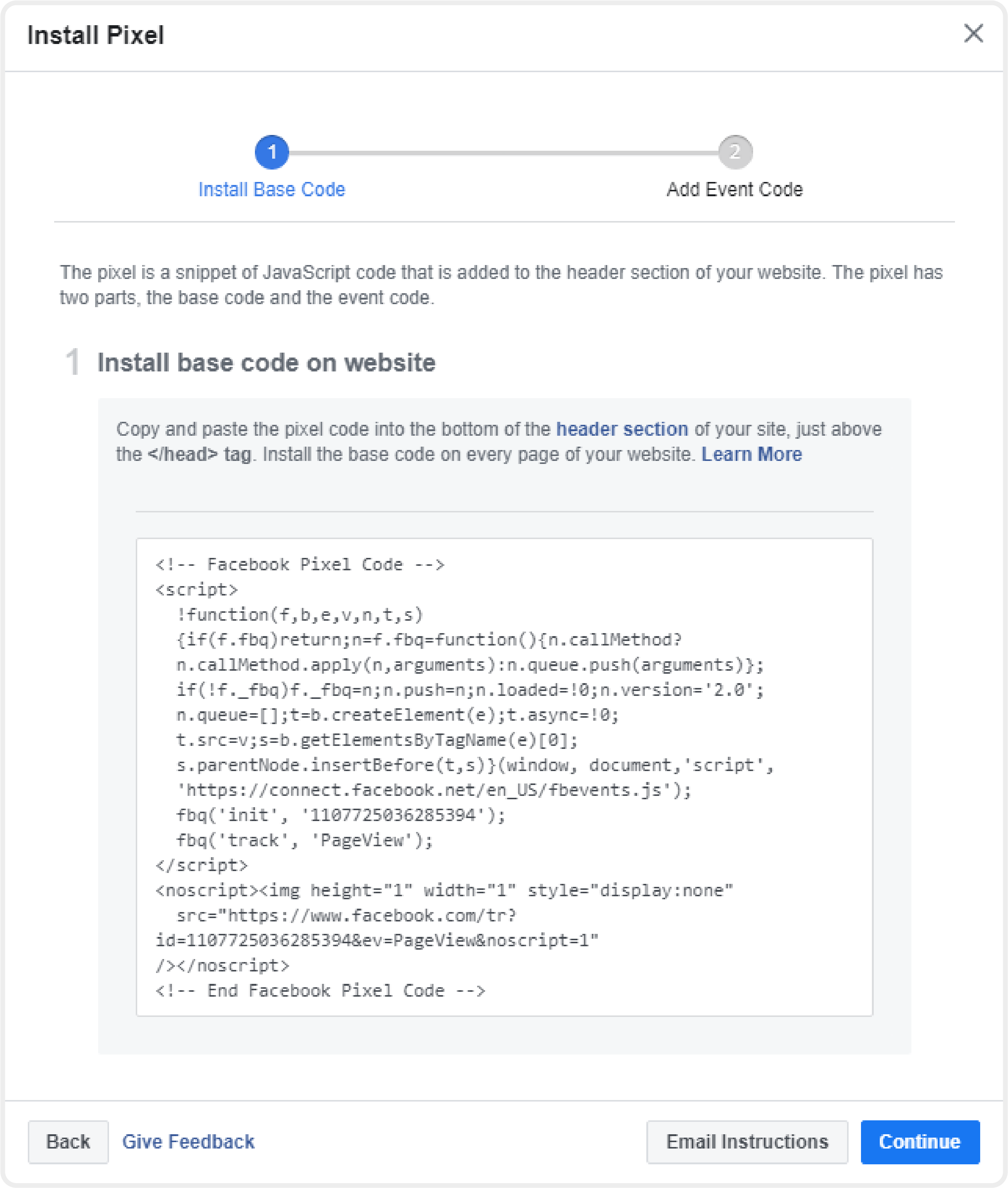Click the blue step 1 circle

271,152
